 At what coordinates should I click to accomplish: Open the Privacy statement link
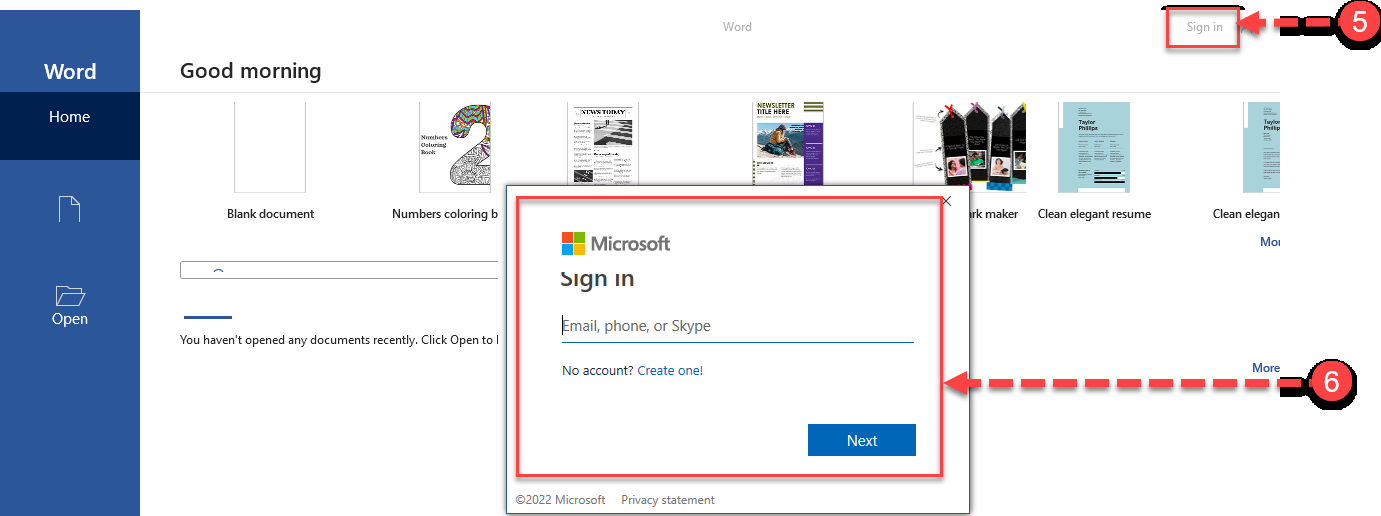coord(668,500)
